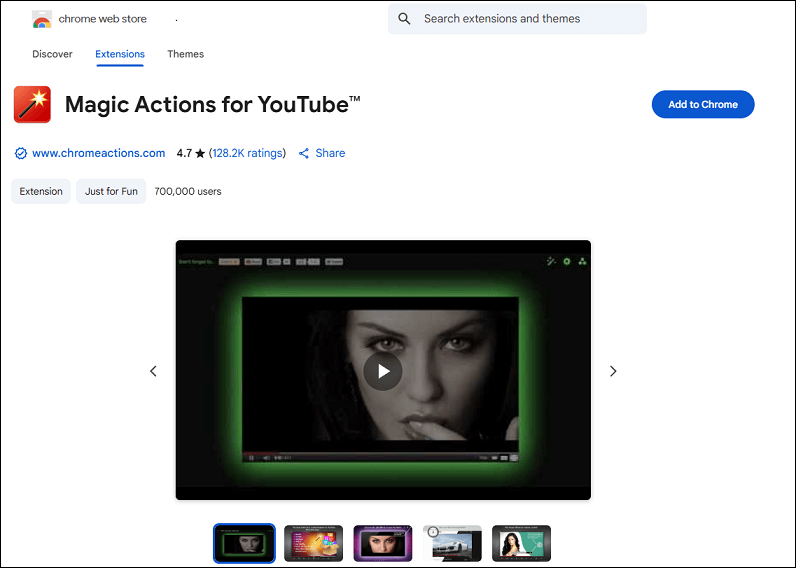
Task: Focus the Search extensions and themes field
Action: click(517, 19)
